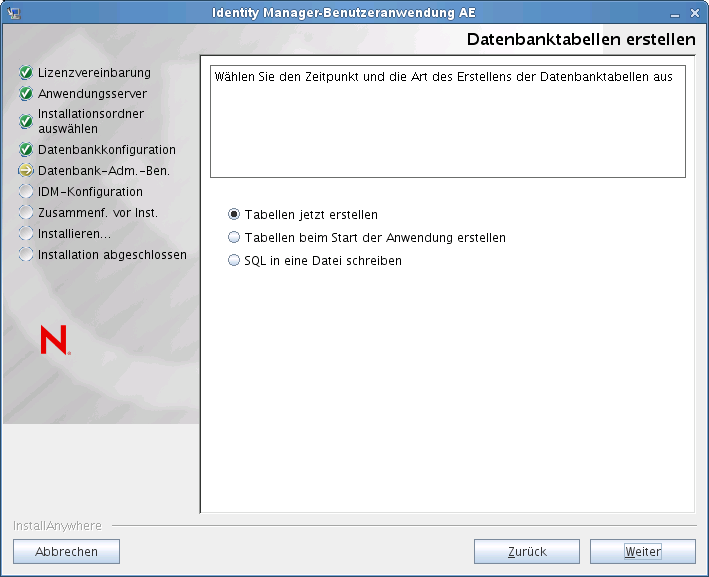This screenshot has height=577, width=709.
Task: Click green checkmark by Datenbankkonfiguration
Action: pos(26,149)
